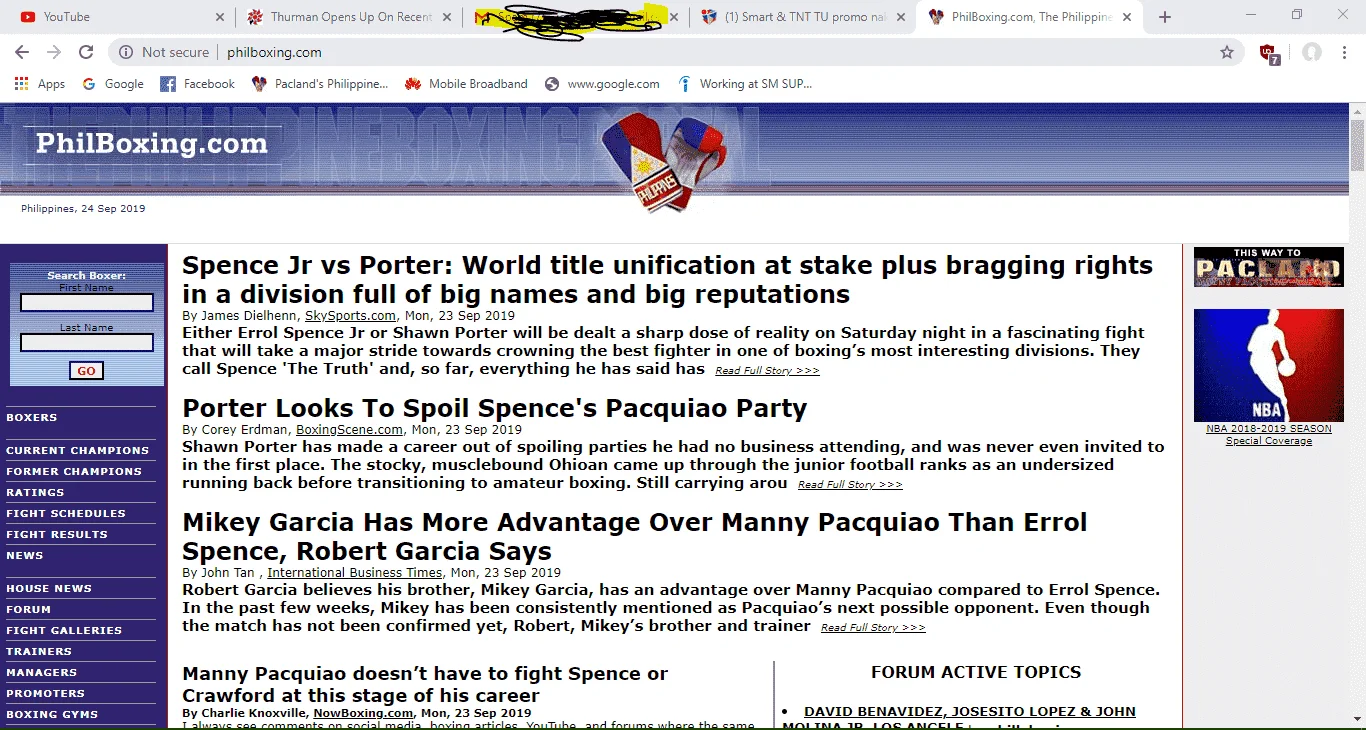
Task: Open International Business Times source link
Action: (x=354, y=573)
